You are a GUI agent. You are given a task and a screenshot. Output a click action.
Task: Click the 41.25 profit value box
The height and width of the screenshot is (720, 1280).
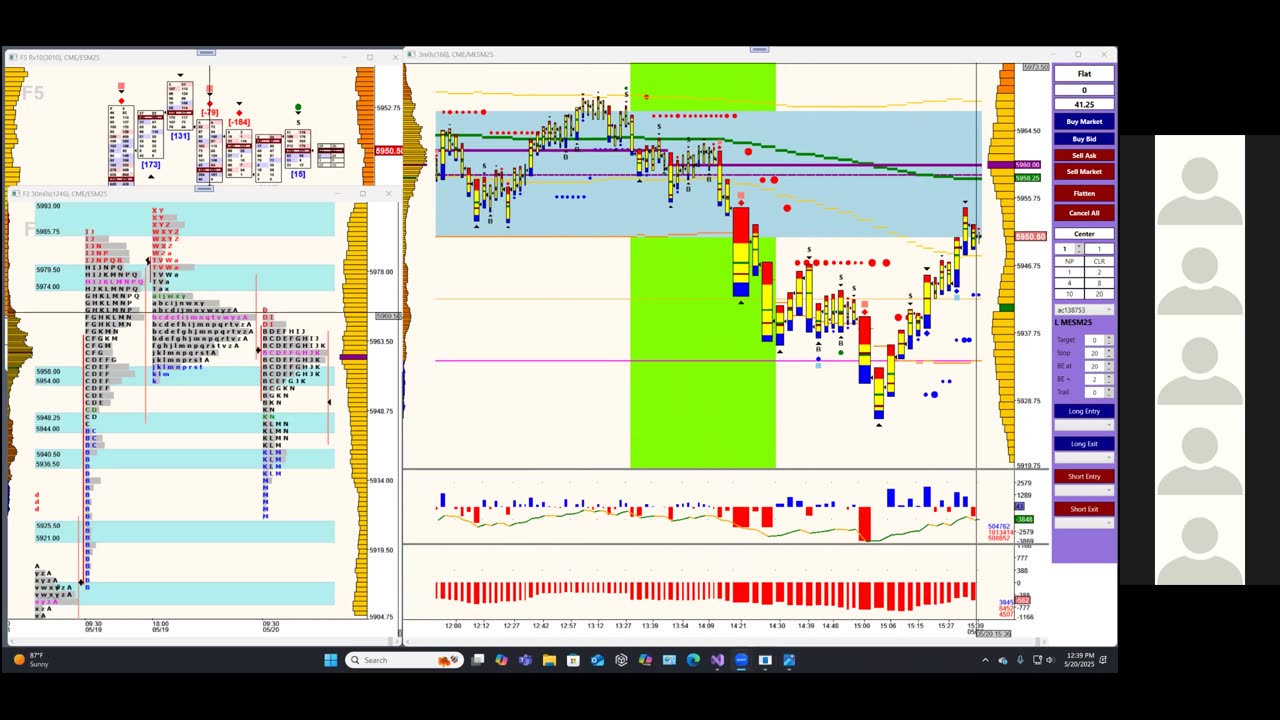[x=1084, y=104]
